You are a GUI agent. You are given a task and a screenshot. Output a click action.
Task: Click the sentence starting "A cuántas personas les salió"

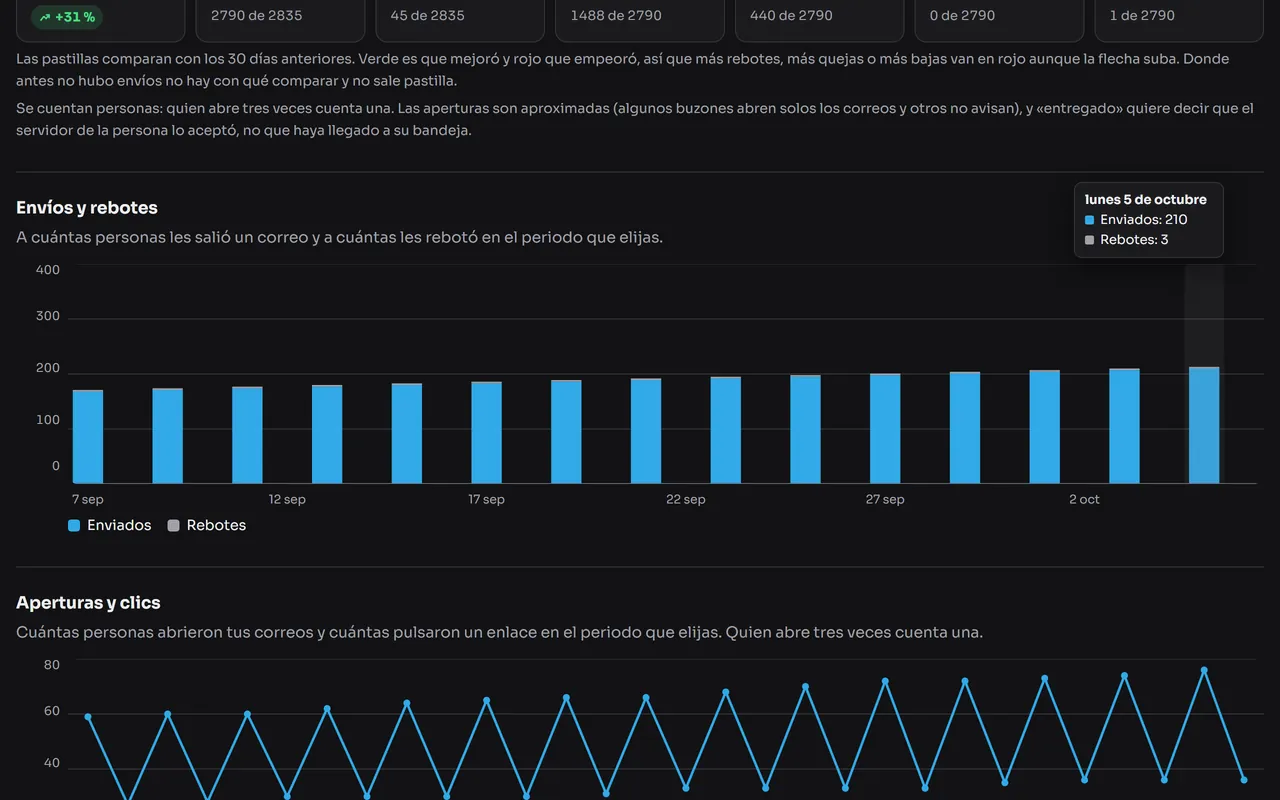[339, 238]
